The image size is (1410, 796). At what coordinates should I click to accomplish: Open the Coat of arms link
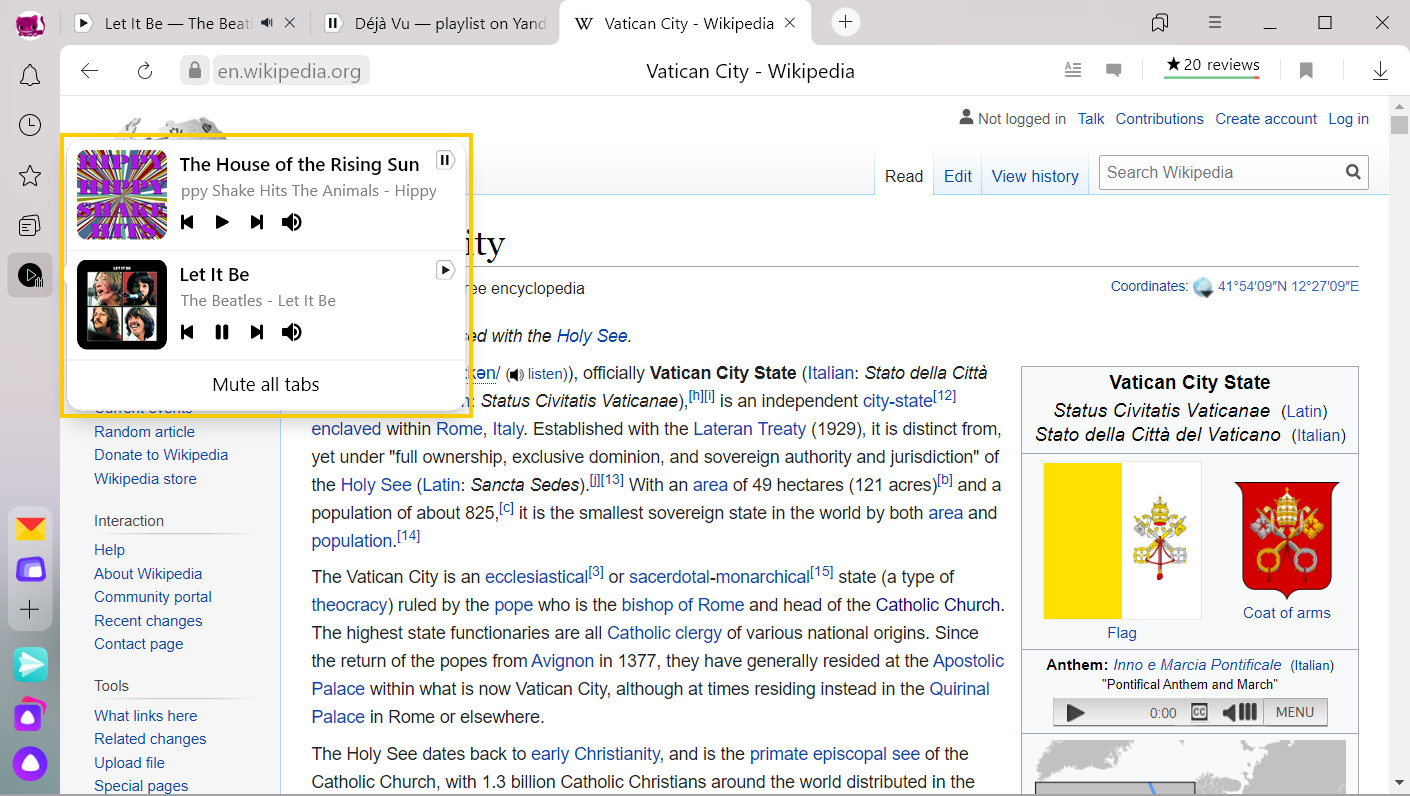coord(1287,613)
